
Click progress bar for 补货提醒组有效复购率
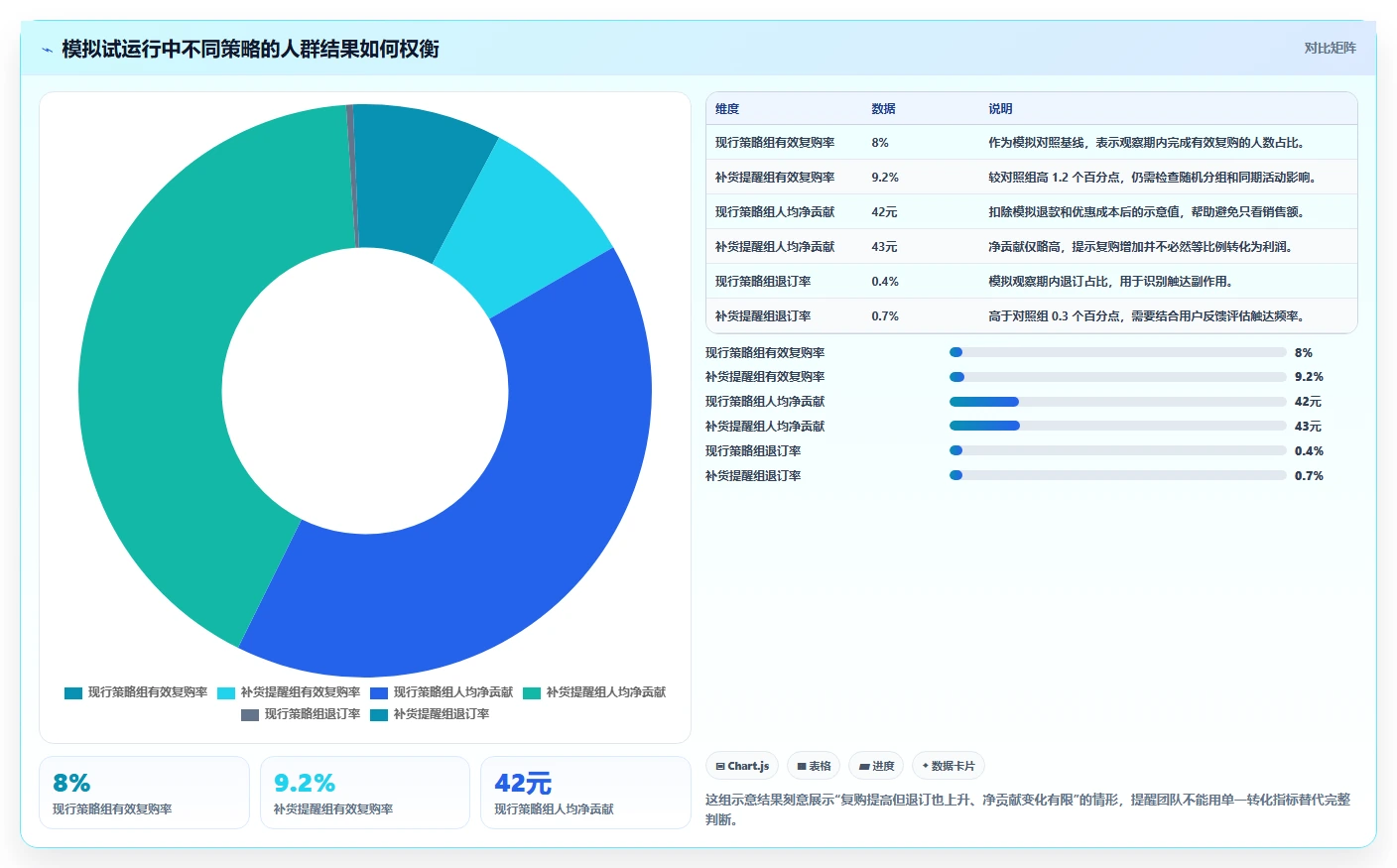(1118, 377)
